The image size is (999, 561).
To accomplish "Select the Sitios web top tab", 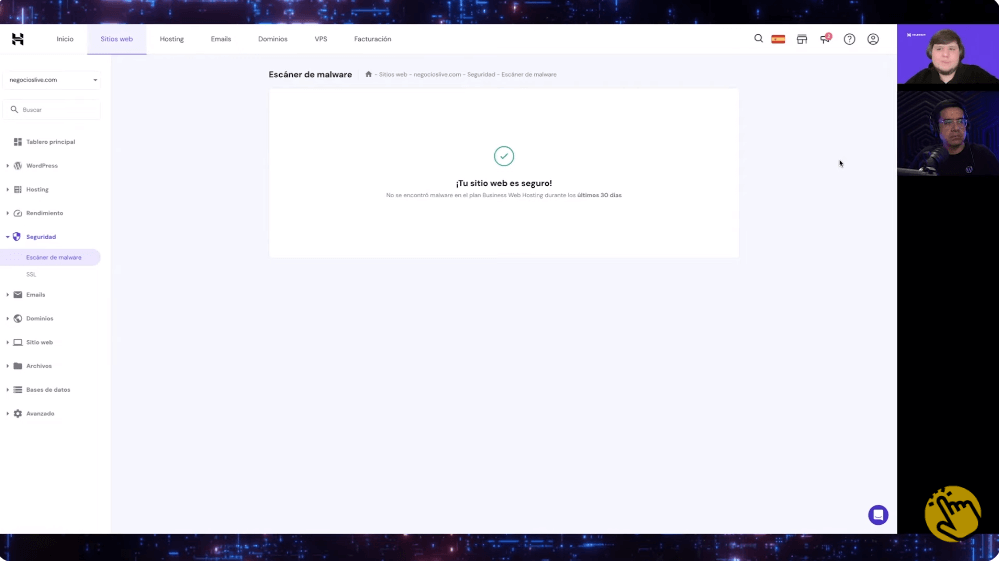I will (x=117, y=39).
